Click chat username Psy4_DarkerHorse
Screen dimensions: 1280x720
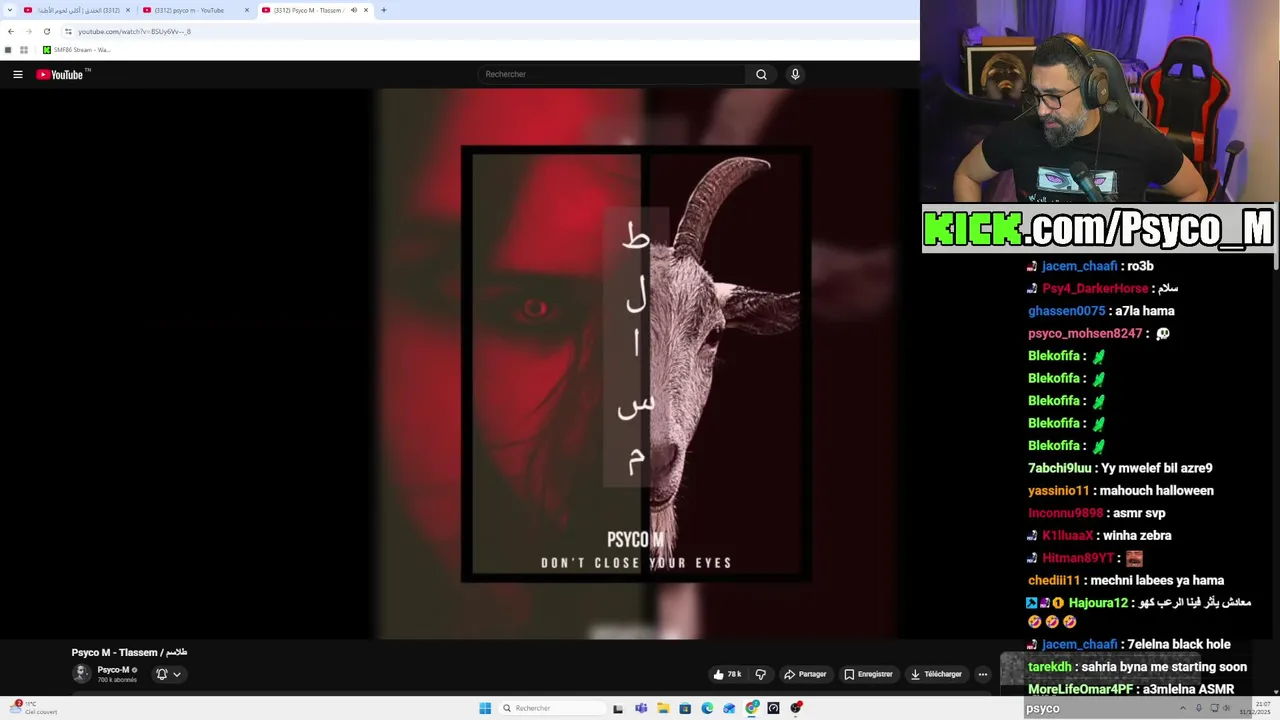pos(1095,288)
